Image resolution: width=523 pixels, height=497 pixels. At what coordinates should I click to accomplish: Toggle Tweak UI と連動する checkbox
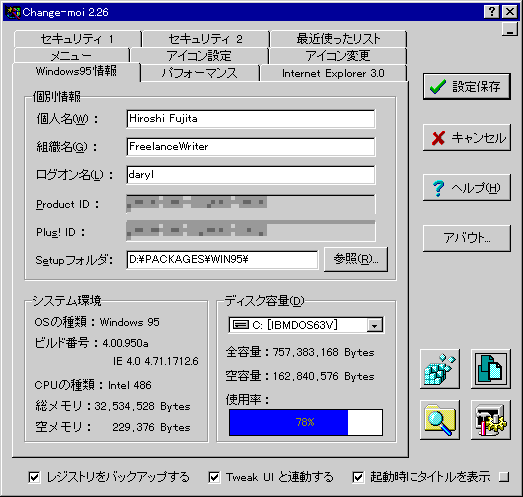click(x=214, y=477)
